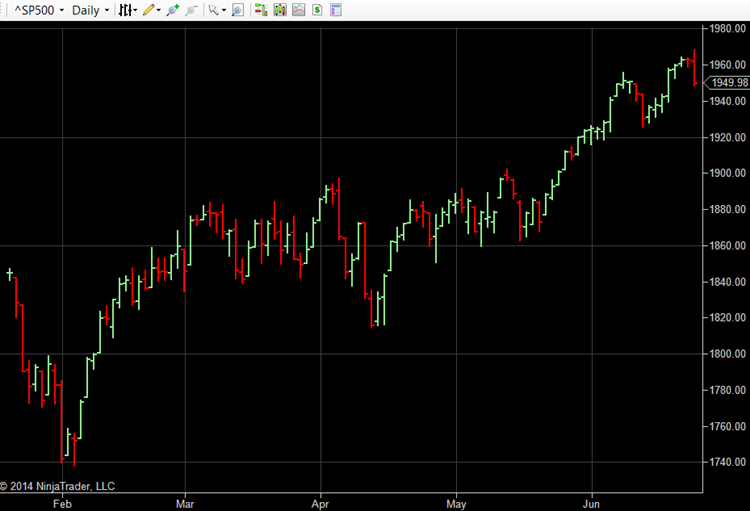The image size is (750, 511).
Task: Click the 1820.00 price axis label
Action: tap(727, 318)
